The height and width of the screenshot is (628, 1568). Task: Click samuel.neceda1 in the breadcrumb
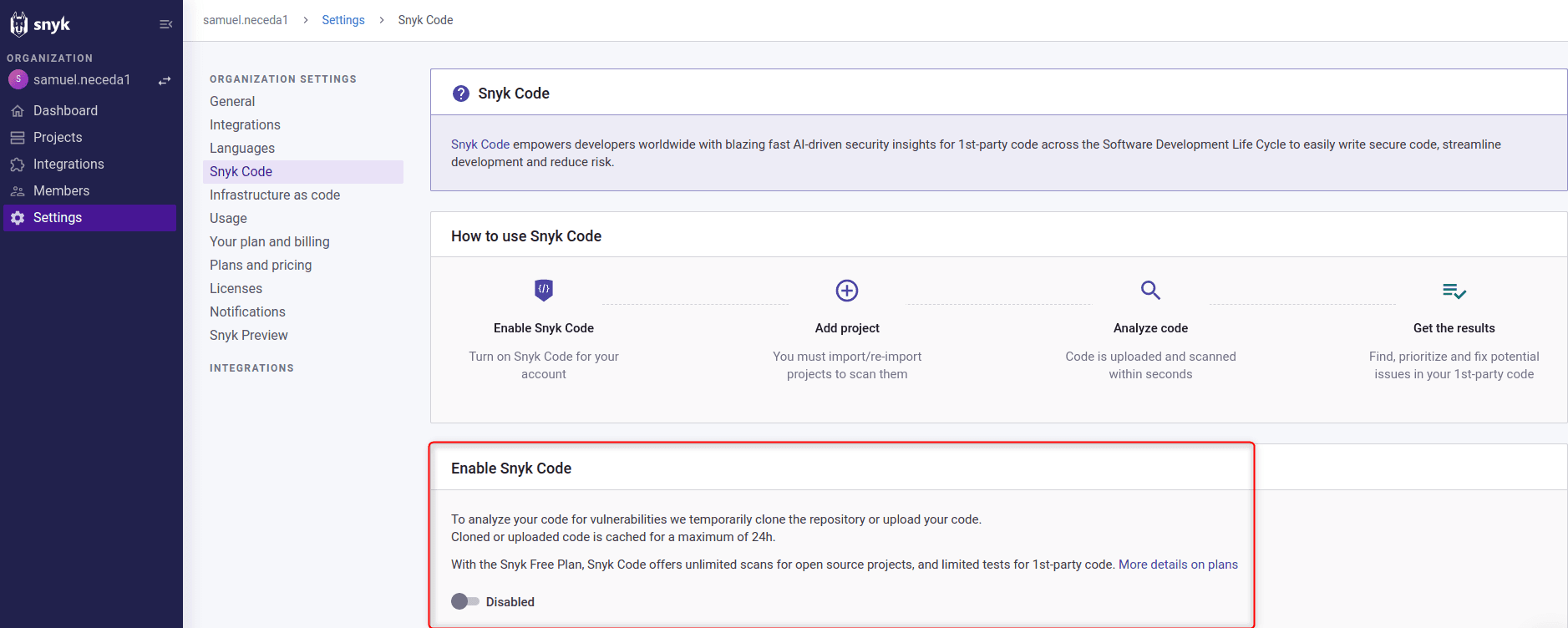(246, 20)
